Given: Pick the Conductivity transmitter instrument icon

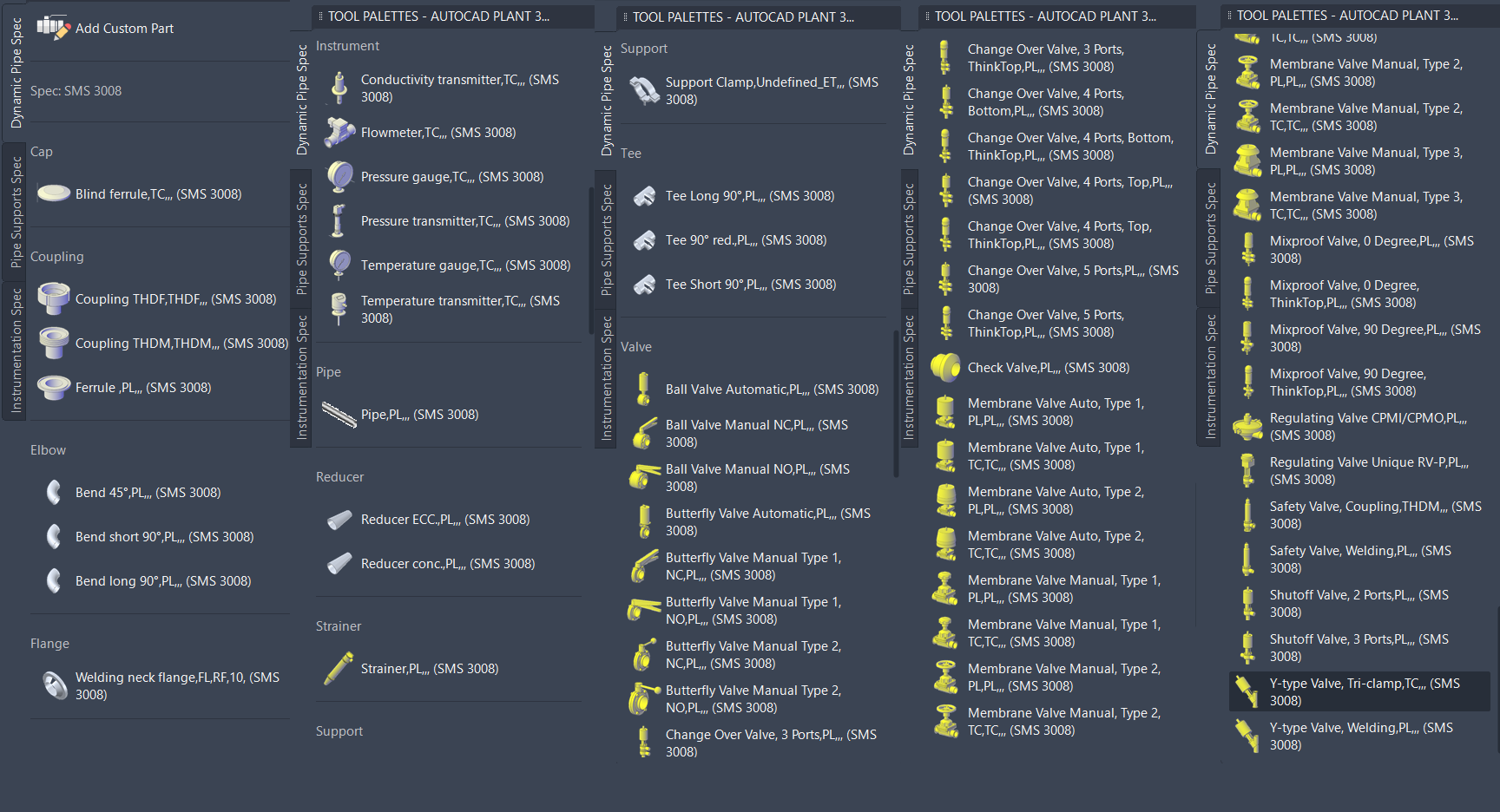Looking at the screenshot, I should click(339, 88).
